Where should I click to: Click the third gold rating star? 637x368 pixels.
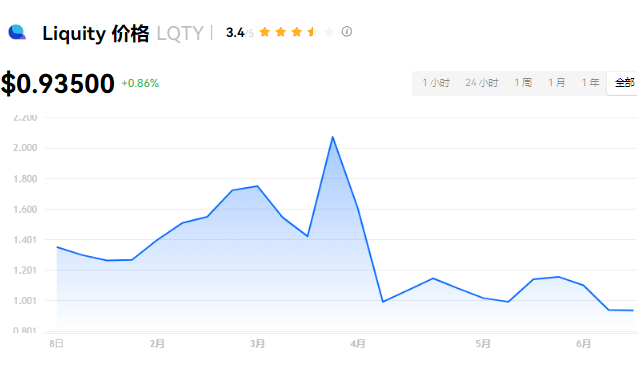[x=297, y=32]
